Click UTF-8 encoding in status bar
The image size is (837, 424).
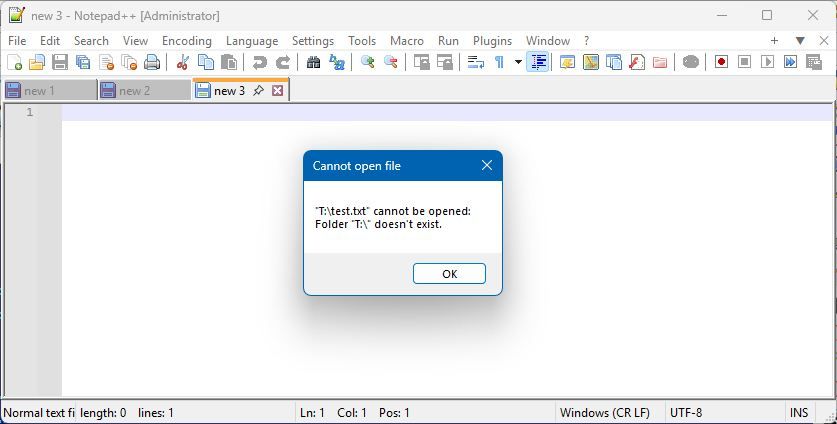(686, 413)
